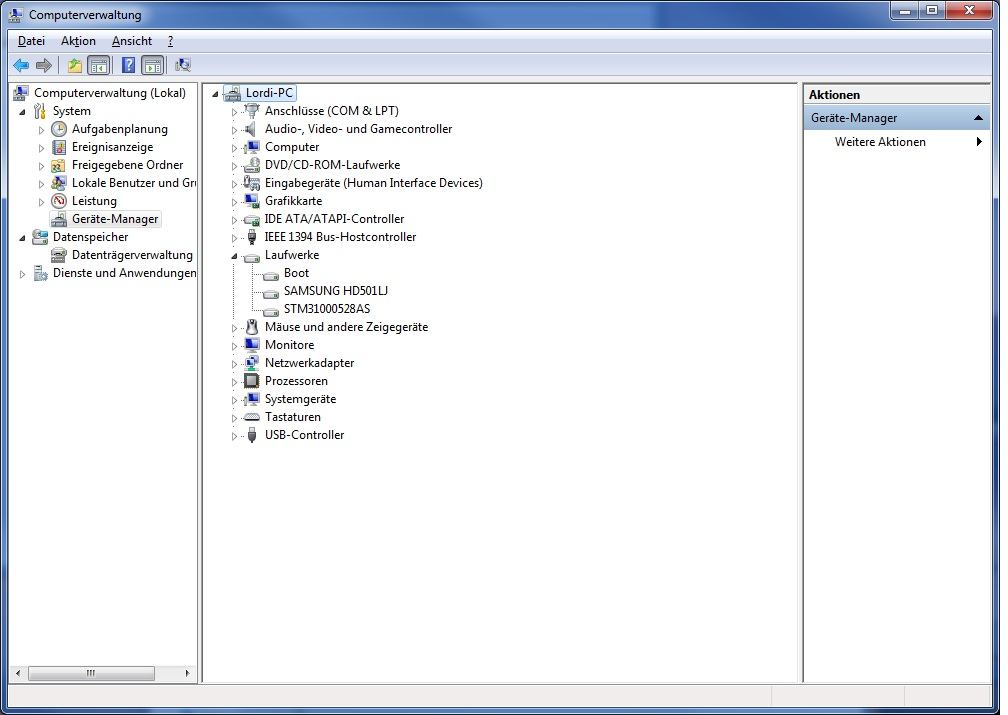Click the Datenträgerverwaltung disk icon

point(59,255)
